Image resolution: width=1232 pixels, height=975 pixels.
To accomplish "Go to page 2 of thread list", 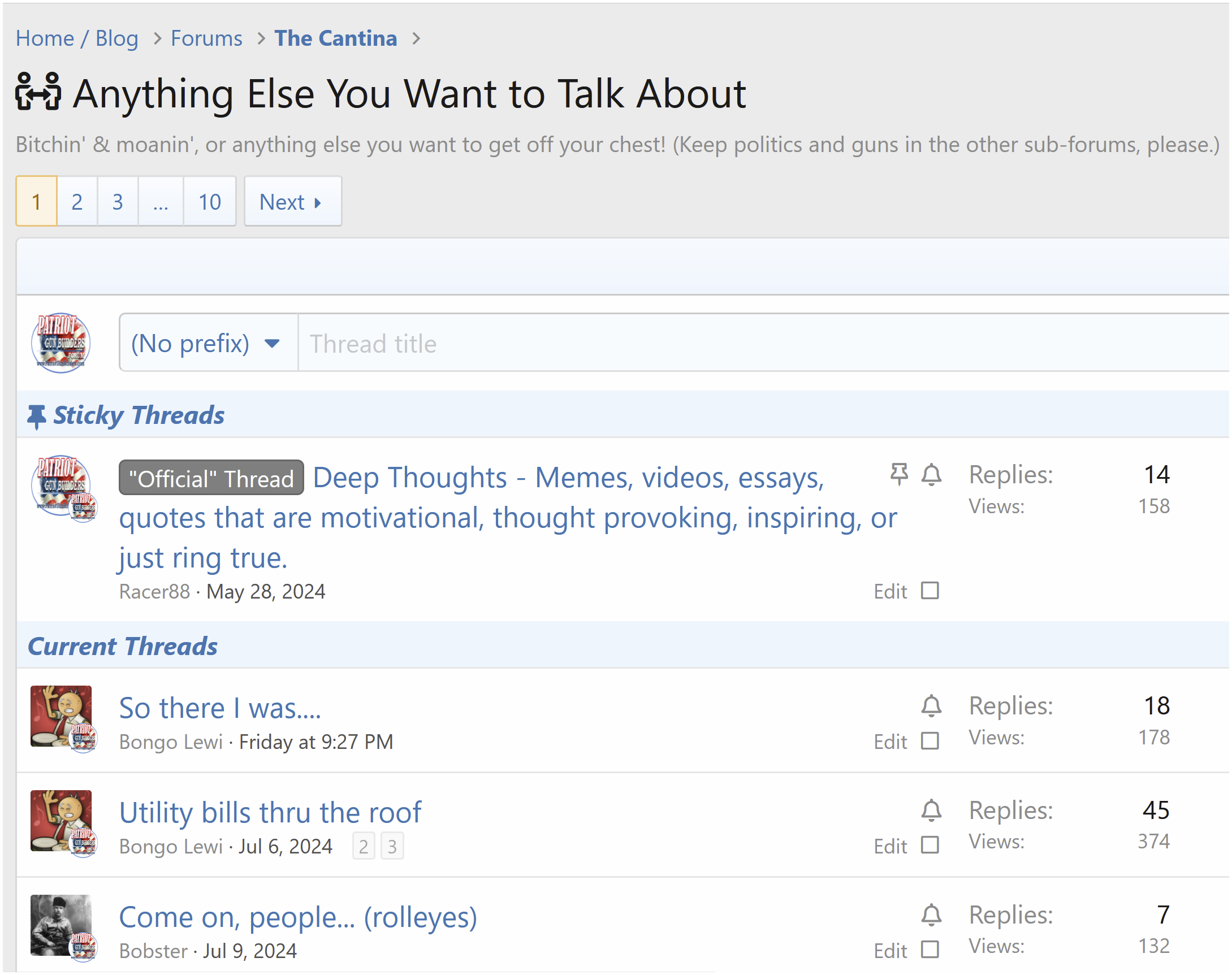I will (77, 202).
